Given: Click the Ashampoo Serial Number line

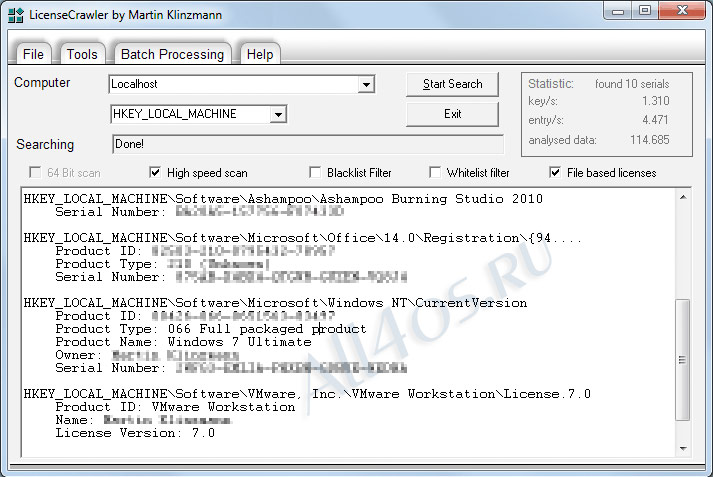Looking at the screenshot, I should (199, 212).
